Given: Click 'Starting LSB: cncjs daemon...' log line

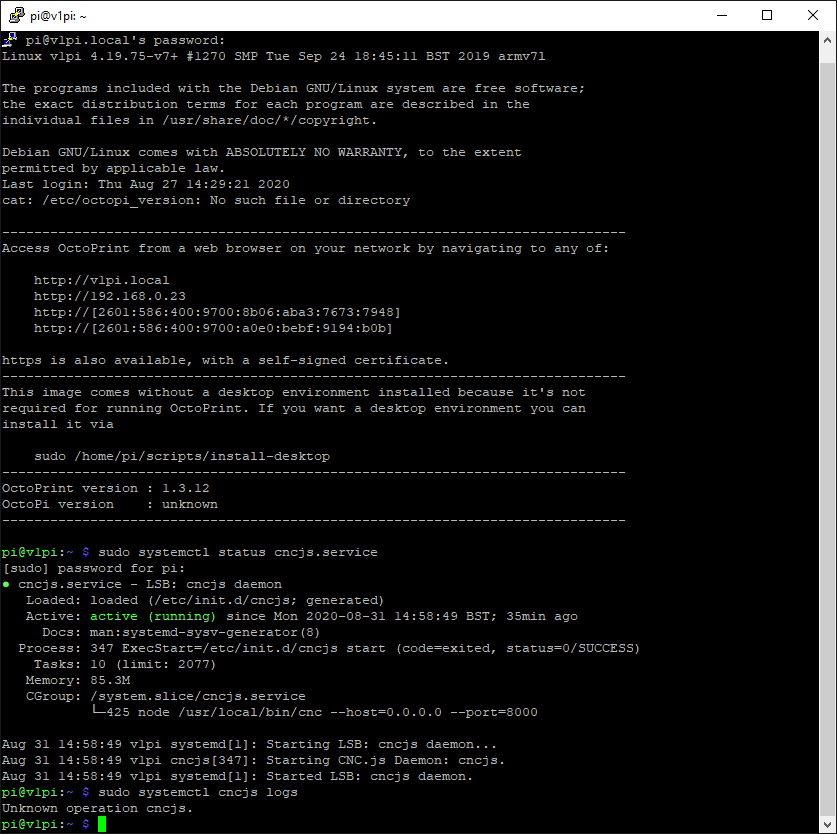Looking at the screenshot, I should pos(249,745).
